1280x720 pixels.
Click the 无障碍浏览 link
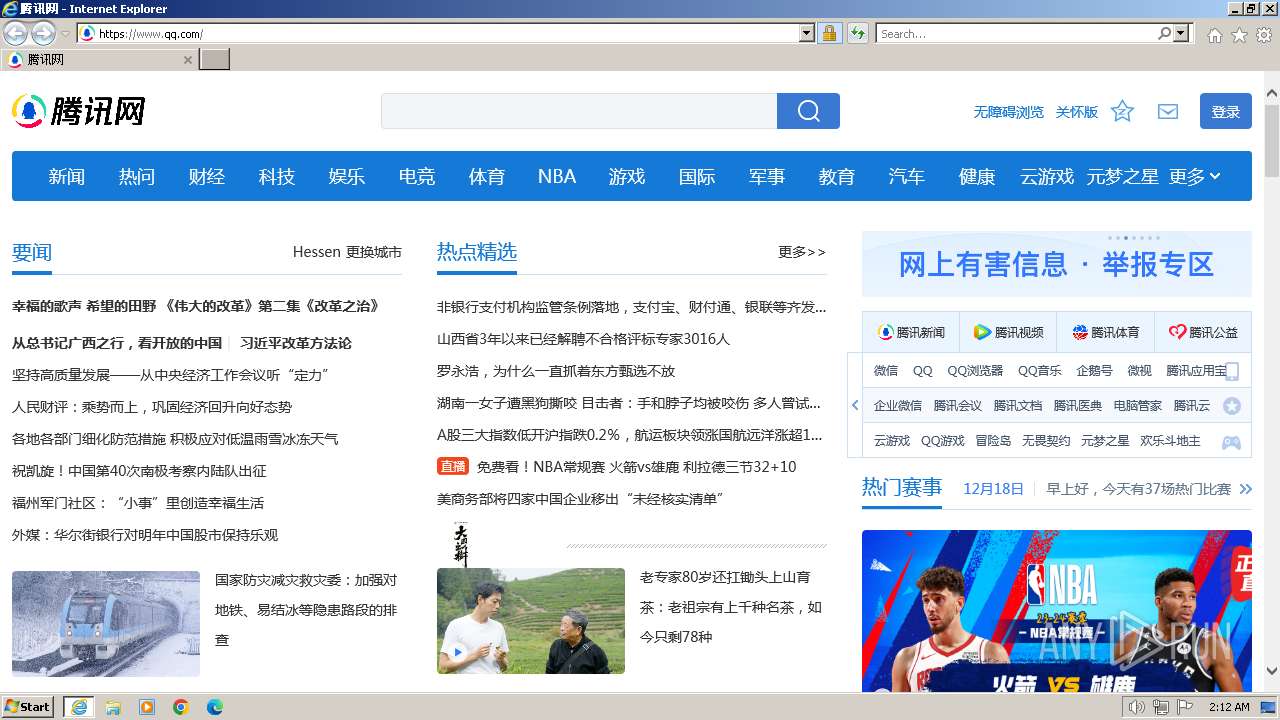1009,112
